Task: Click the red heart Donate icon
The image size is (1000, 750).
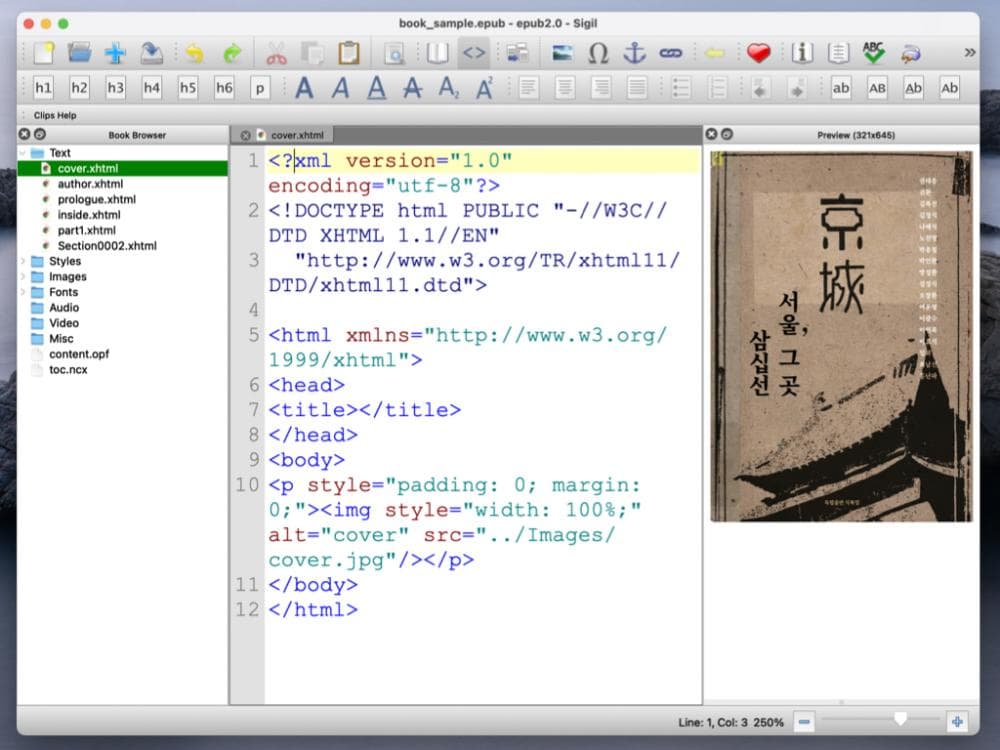Action: coord(758,53)
